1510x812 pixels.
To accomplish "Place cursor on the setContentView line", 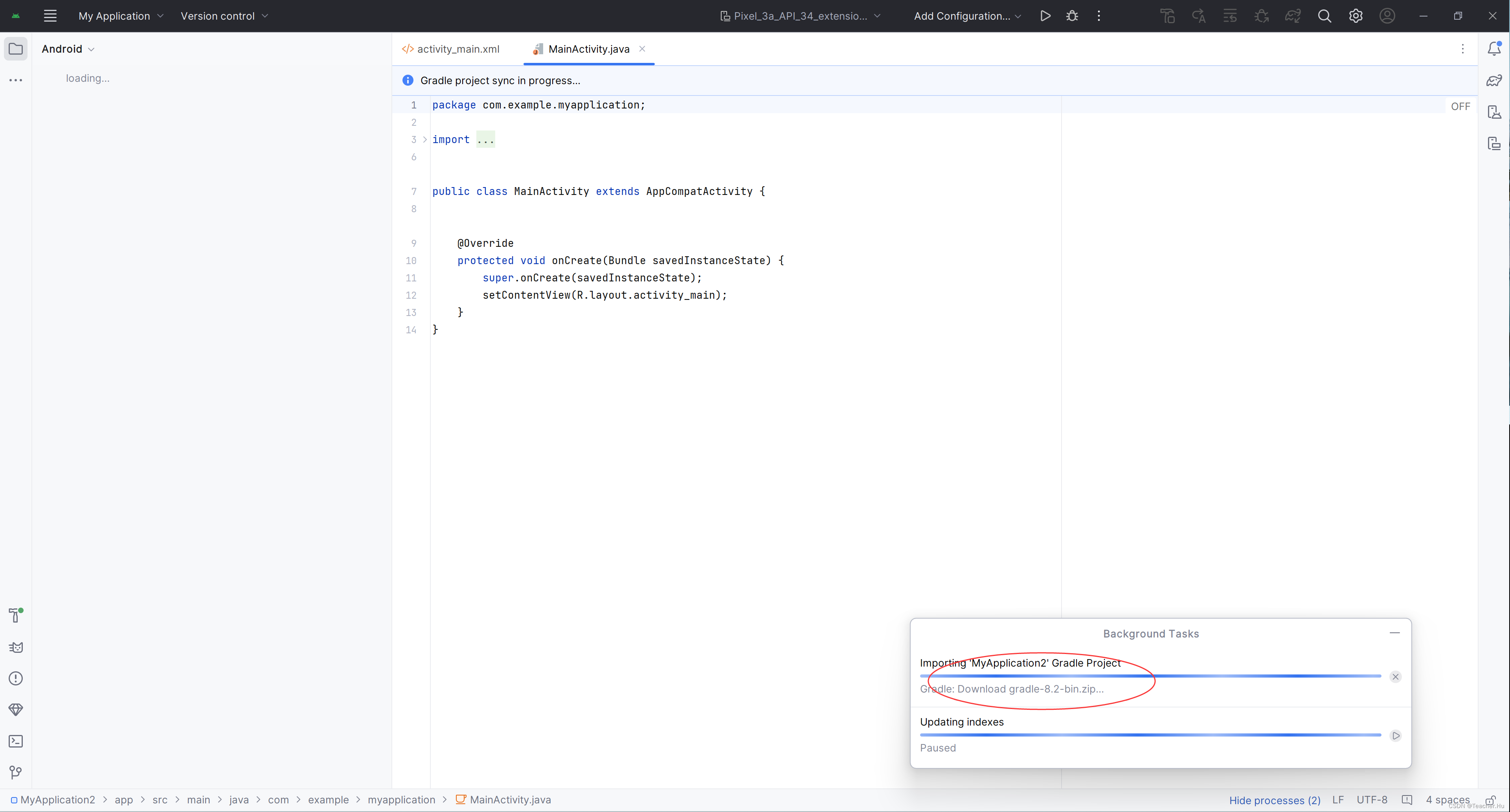I will [x=604, y=295].
